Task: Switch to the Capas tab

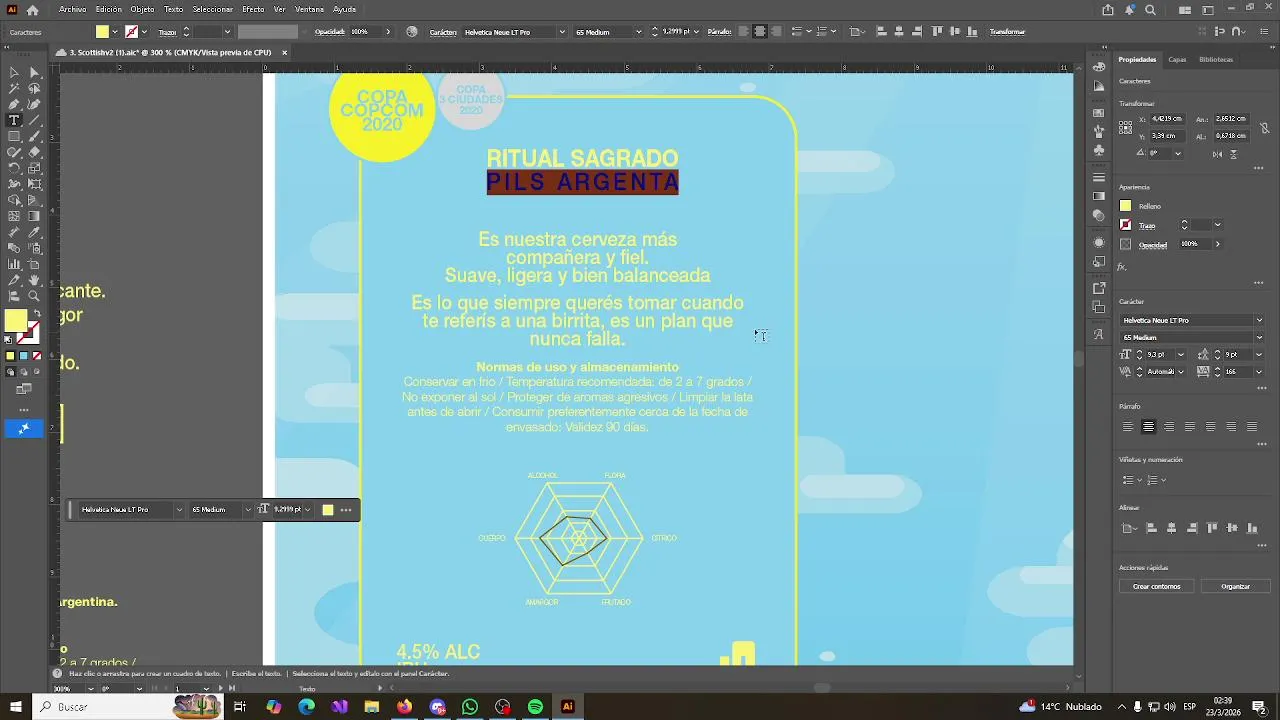Action: pos(1177,60)
